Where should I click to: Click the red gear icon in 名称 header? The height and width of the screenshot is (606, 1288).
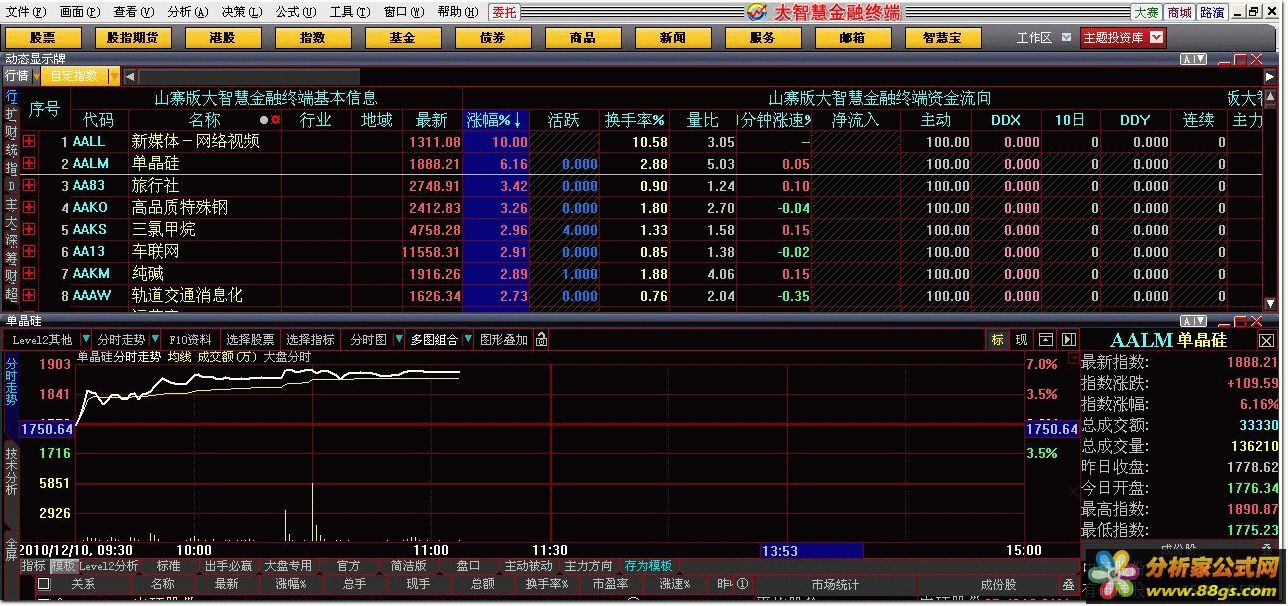pos(274,120)
